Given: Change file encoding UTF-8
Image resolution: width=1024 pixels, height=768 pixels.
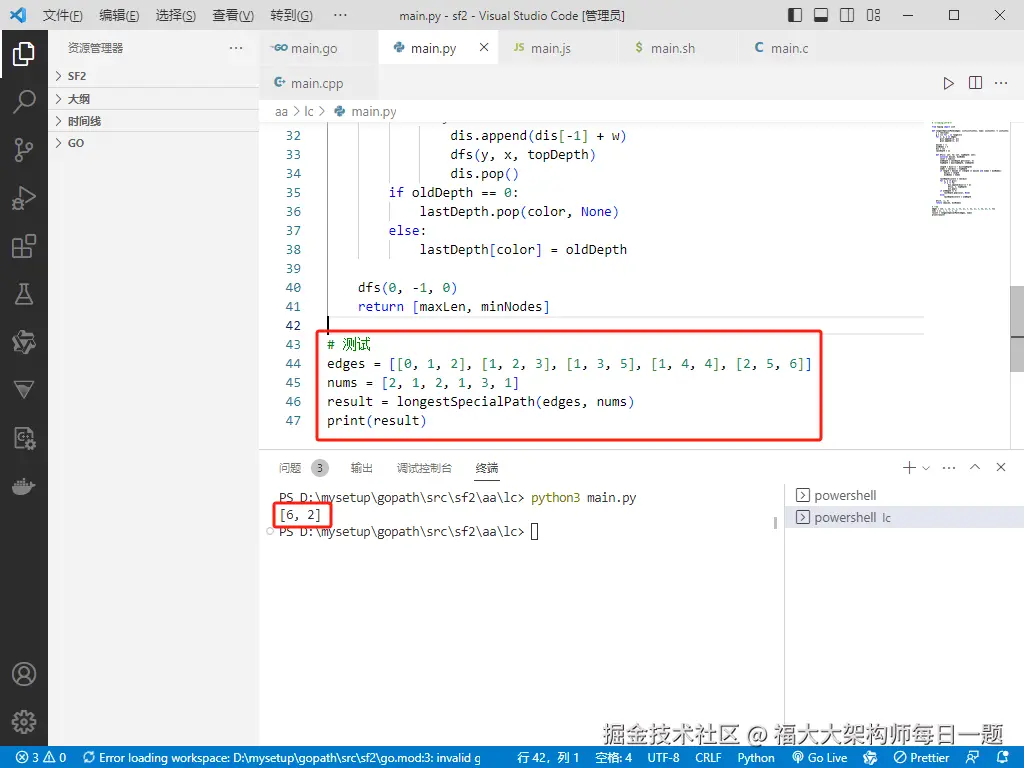Looking at the screenshot, I should coord(663,758).
